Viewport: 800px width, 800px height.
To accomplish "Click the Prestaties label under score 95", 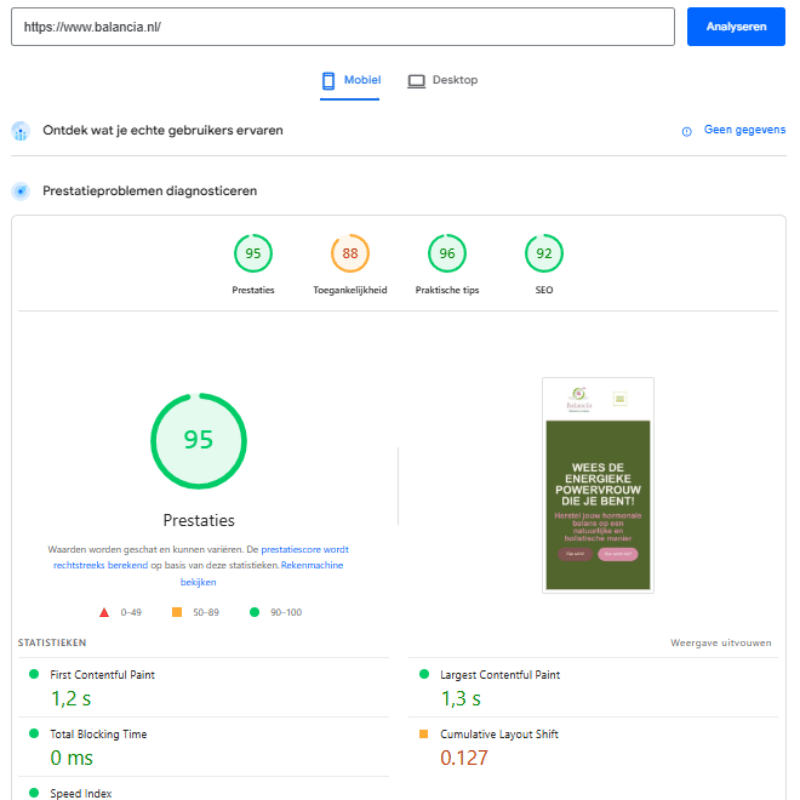I will (253, 290).
